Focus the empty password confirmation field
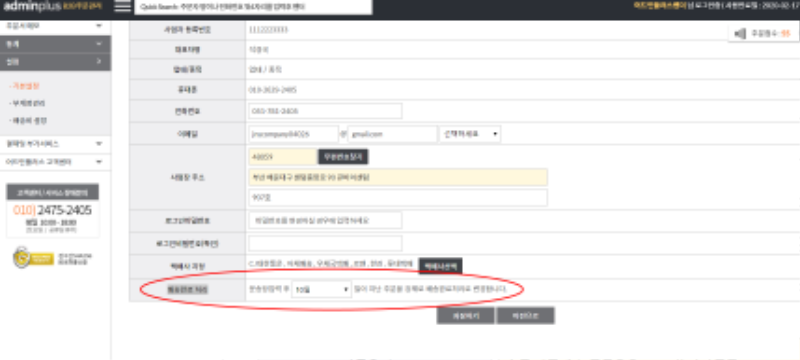Image resolution: width=800 pixels, height=360 pixels. tap(326, 243)
